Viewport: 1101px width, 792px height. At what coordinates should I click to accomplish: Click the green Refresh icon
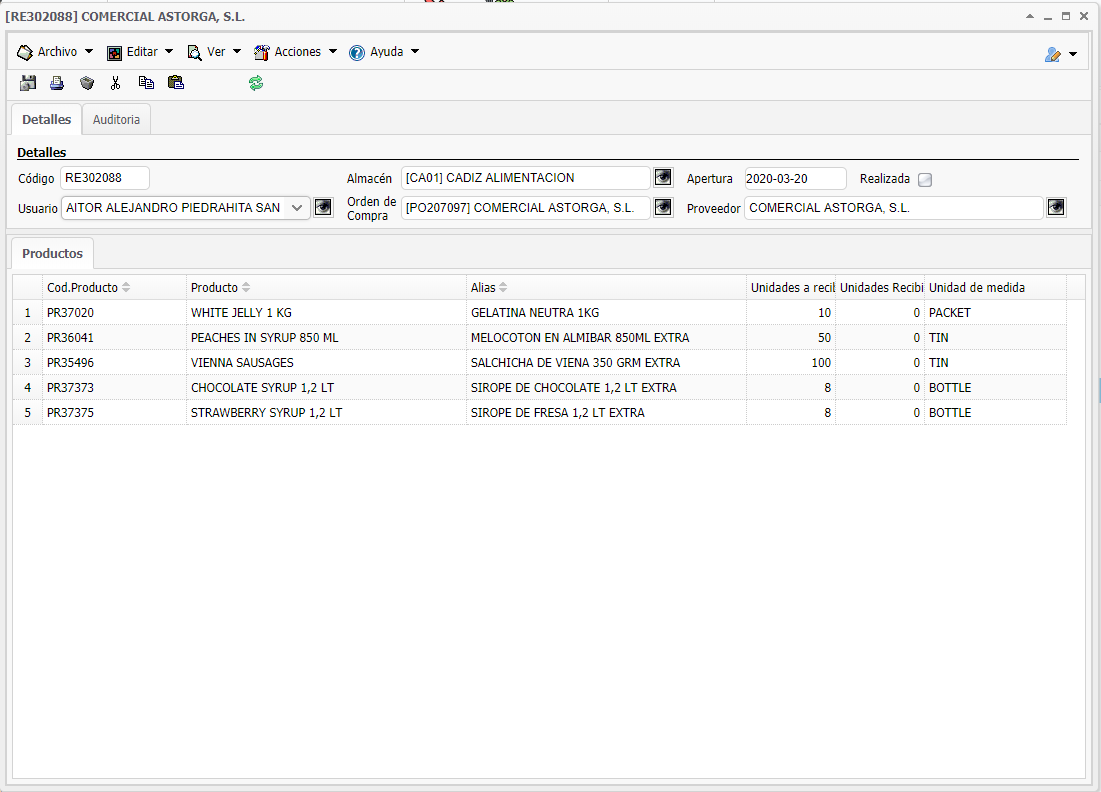pyautogui.click(x=256, y=83)
